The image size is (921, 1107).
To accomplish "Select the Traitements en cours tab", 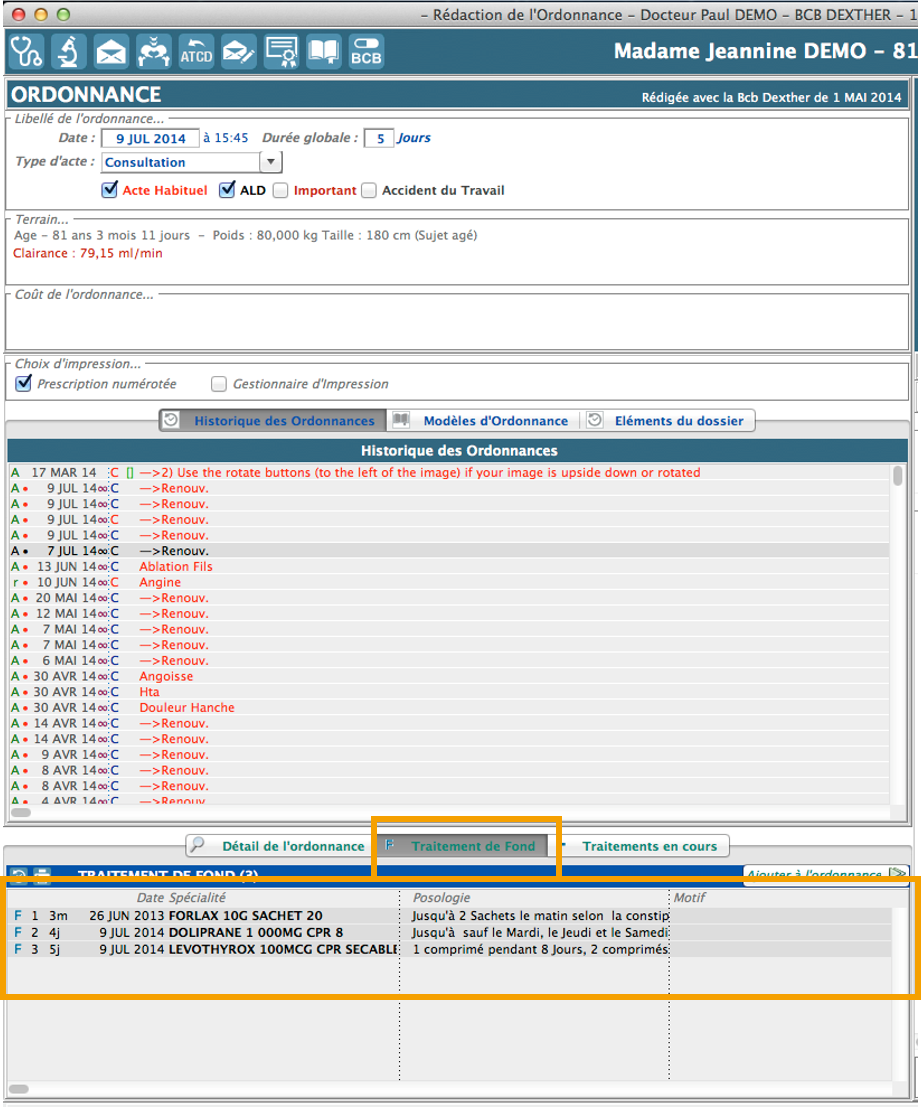I will (649, 846).
